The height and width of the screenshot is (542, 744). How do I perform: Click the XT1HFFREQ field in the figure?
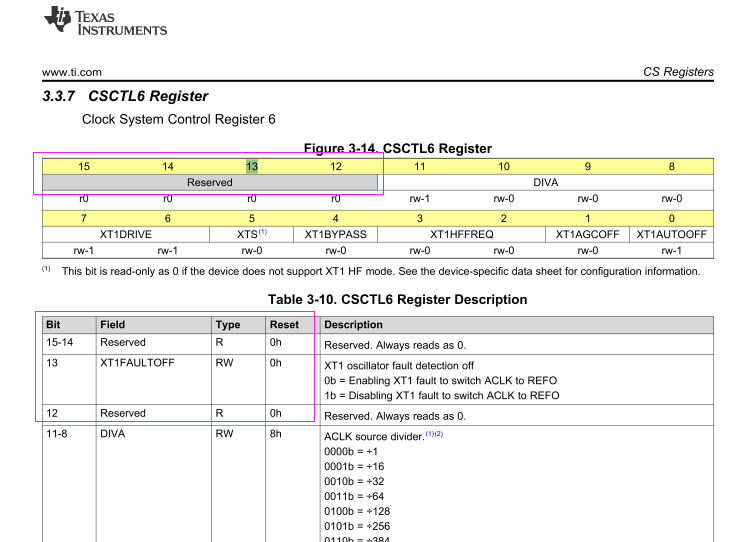point(462,234)
